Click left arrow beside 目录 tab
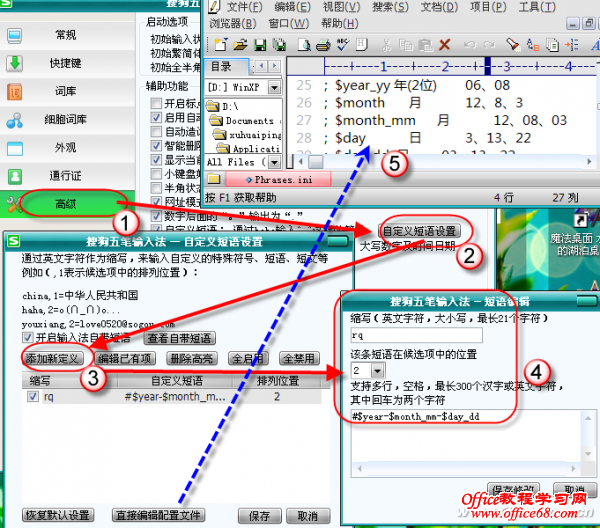600x528 pixels. 262,66
